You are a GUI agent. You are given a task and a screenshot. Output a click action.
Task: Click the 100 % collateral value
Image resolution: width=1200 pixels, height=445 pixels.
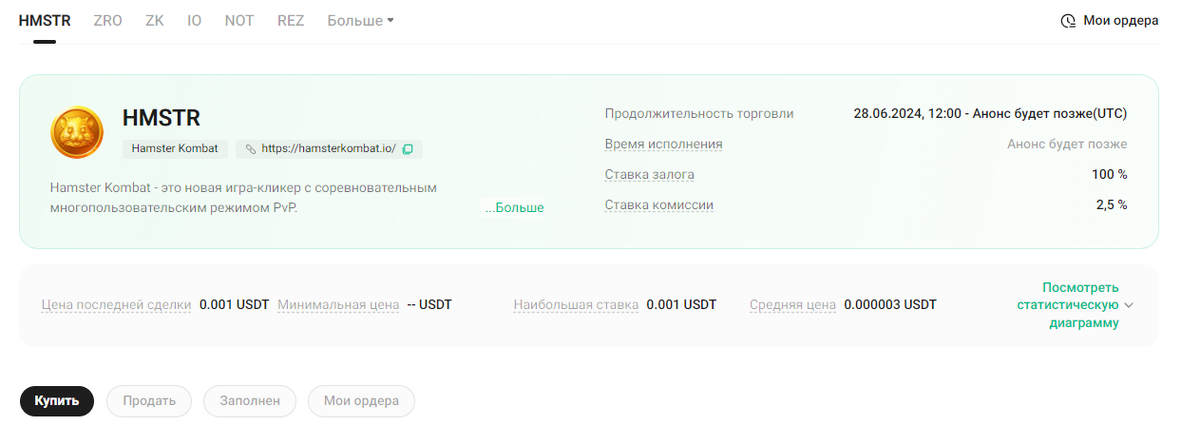[1110, 175]
